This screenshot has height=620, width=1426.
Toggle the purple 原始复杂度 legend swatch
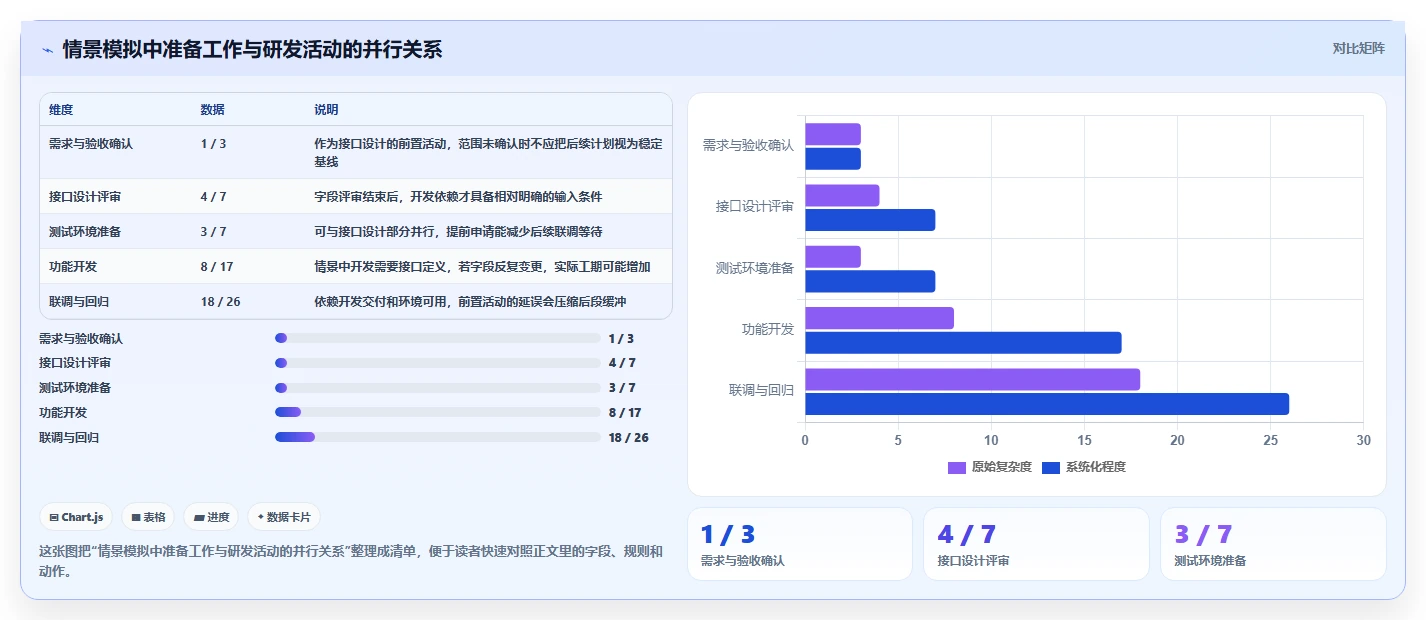pos(957,467)
